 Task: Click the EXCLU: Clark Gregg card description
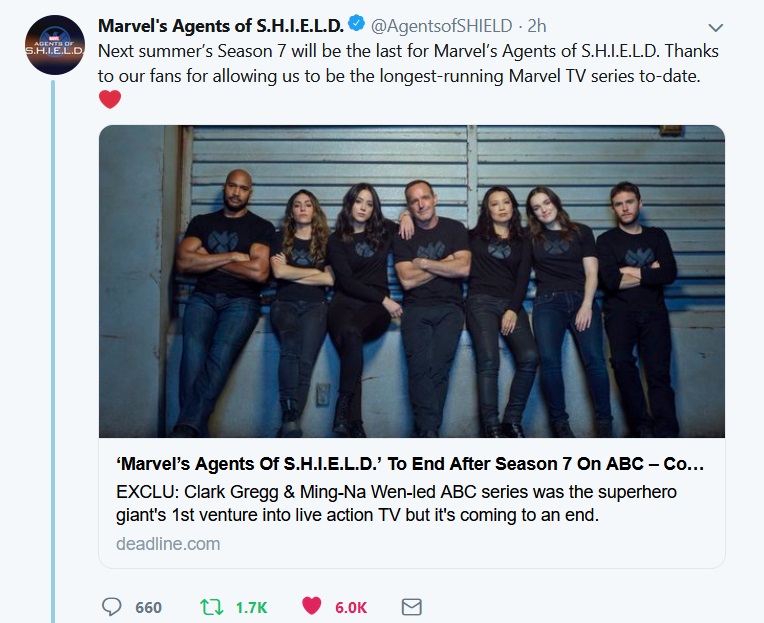[x=396, y=503]
